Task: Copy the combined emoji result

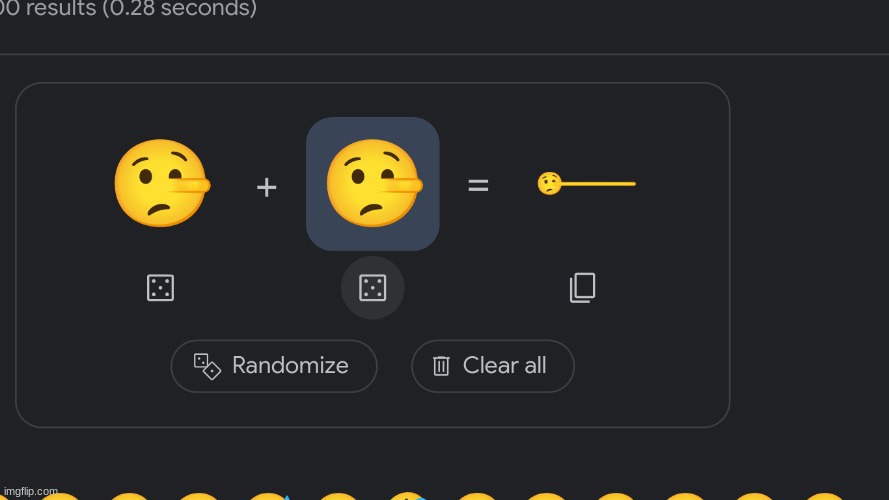Action: 582,287
